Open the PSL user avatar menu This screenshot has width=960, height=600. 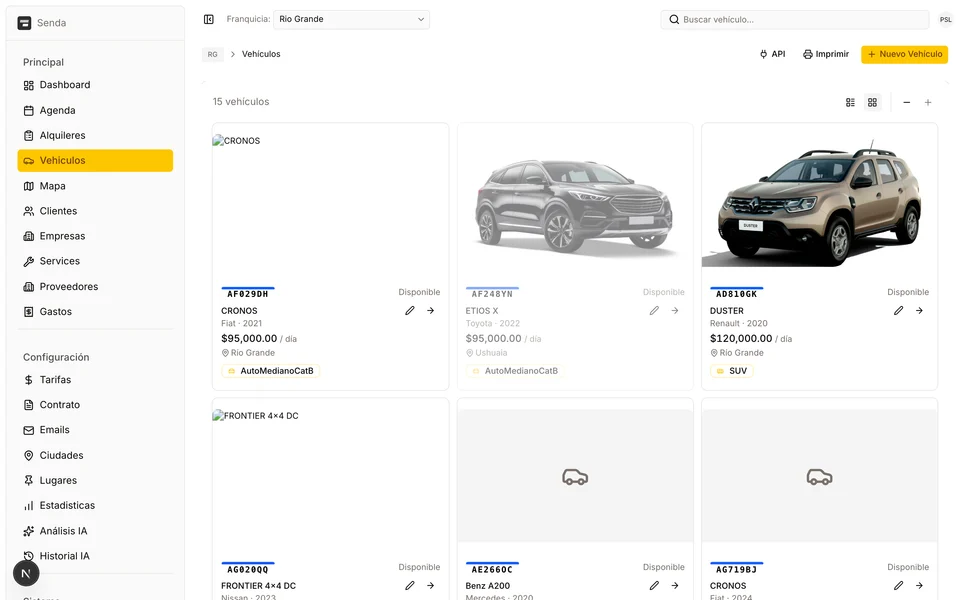pos(945,19)
